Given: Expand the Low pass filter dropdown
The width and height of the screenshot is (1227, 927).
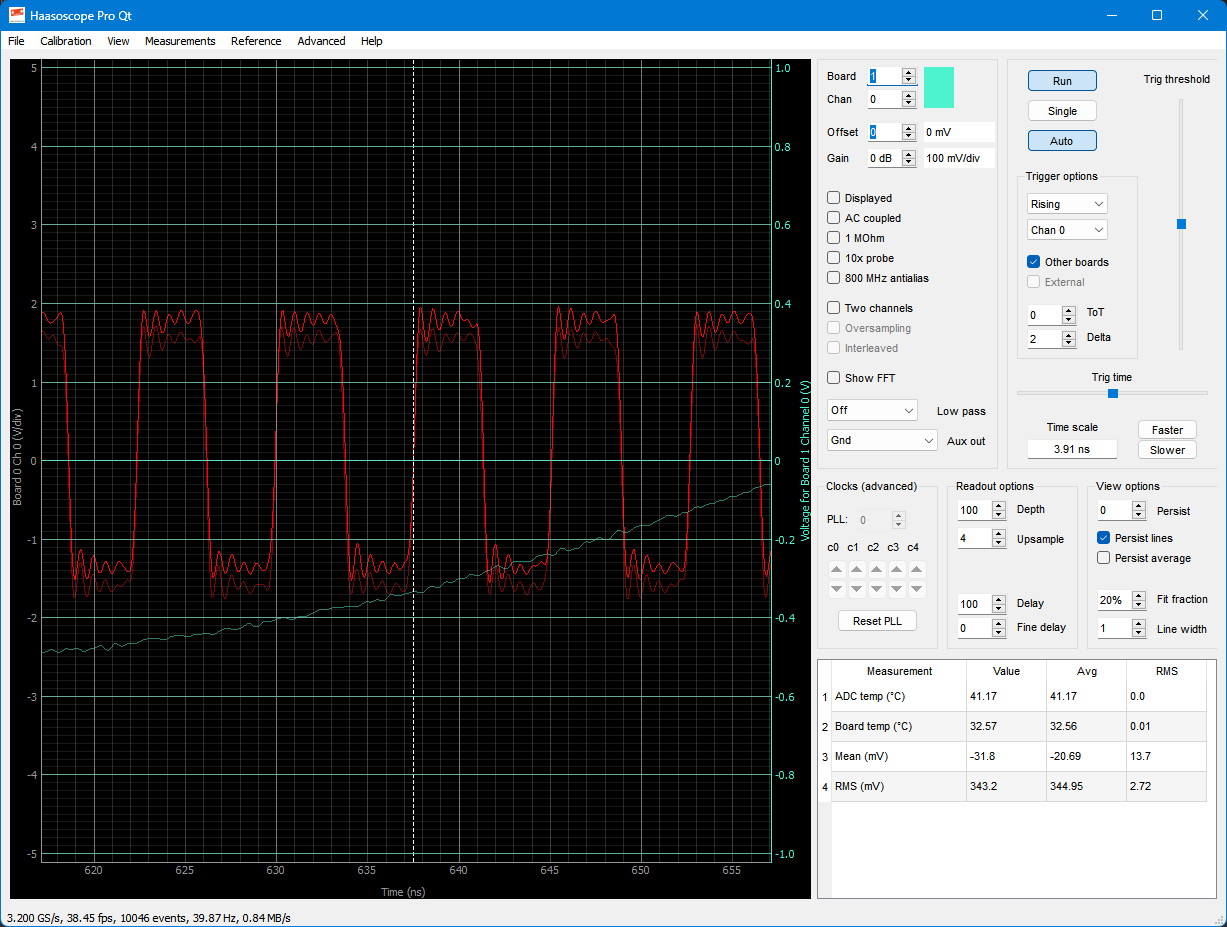Looking at the screenshot, I should (872, 410).
